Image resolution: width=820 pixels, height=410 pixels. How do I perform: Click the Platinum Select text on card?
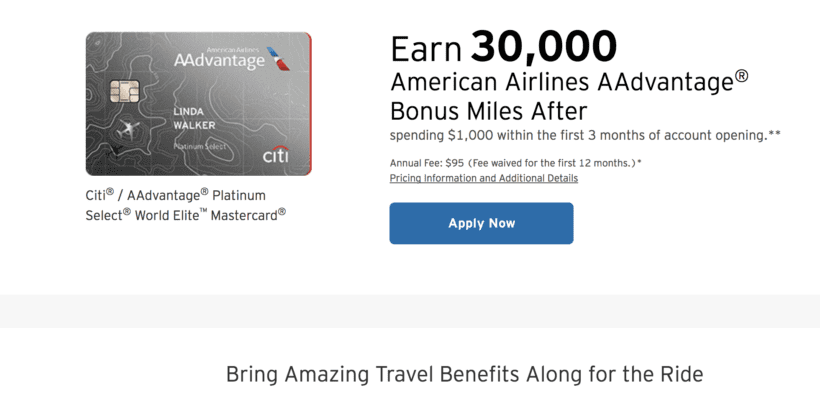(200, 147)
